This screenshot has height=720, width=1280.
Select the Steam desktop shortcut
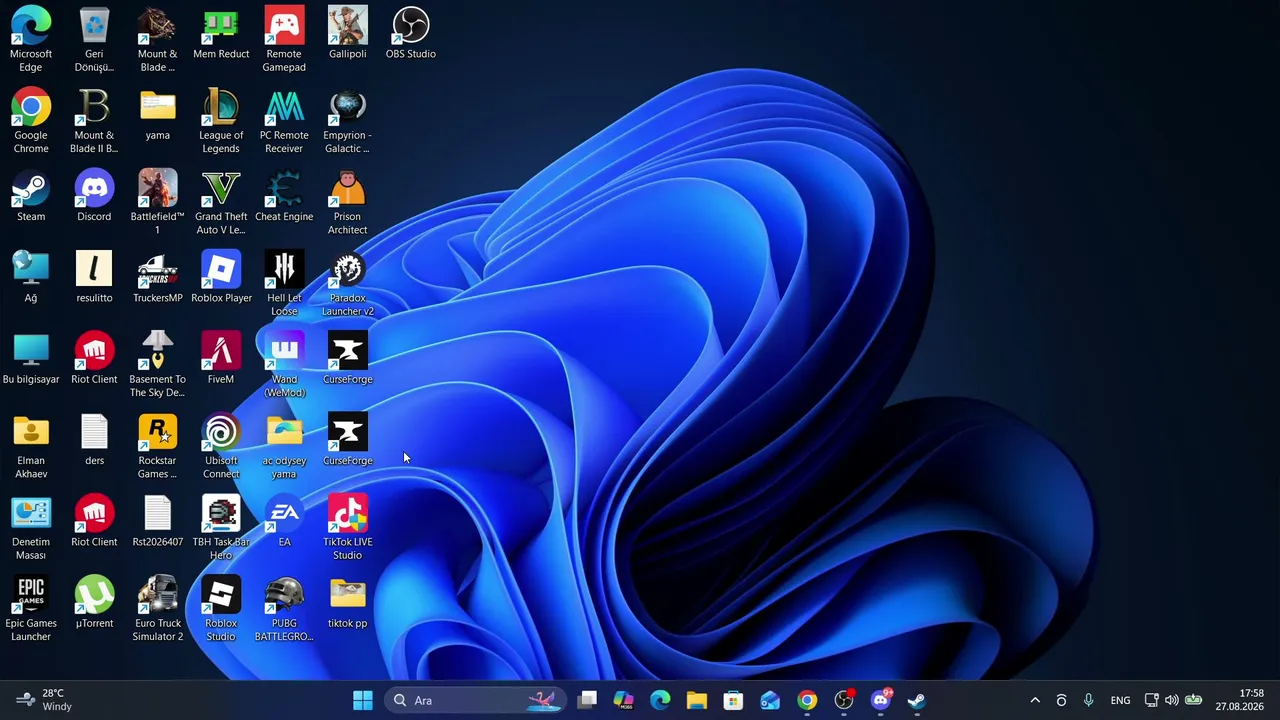[x=31, y=196]
